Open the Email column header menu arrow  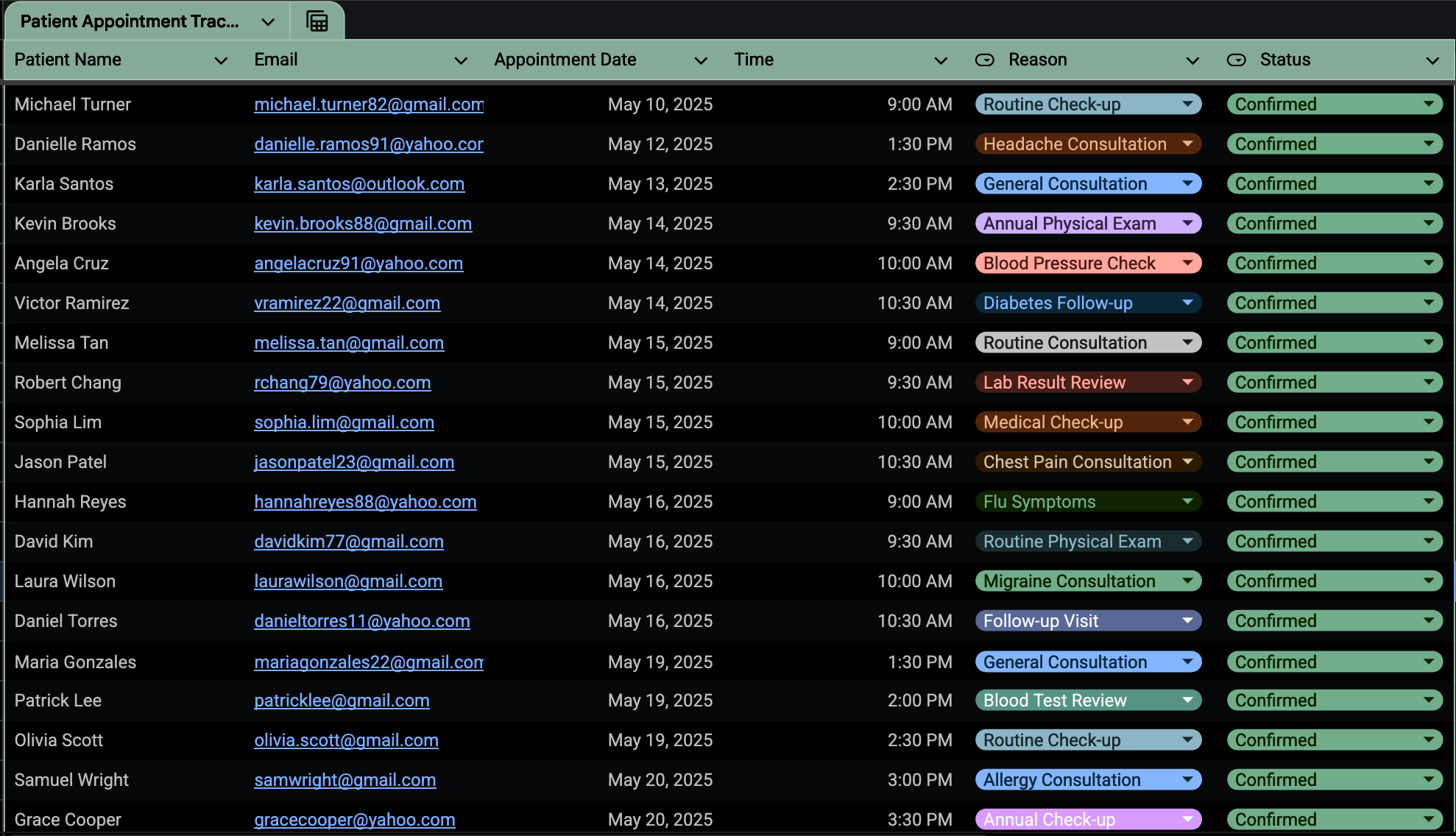(461, 60)
